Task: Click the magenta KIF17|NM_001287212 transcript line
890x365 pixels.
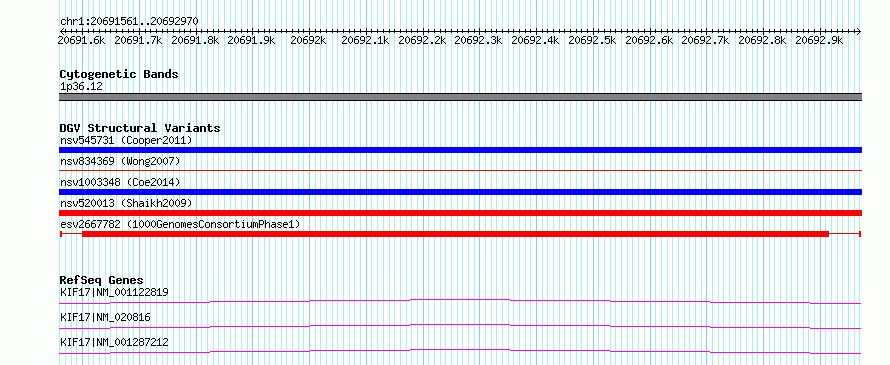Action: pos(460,351)
